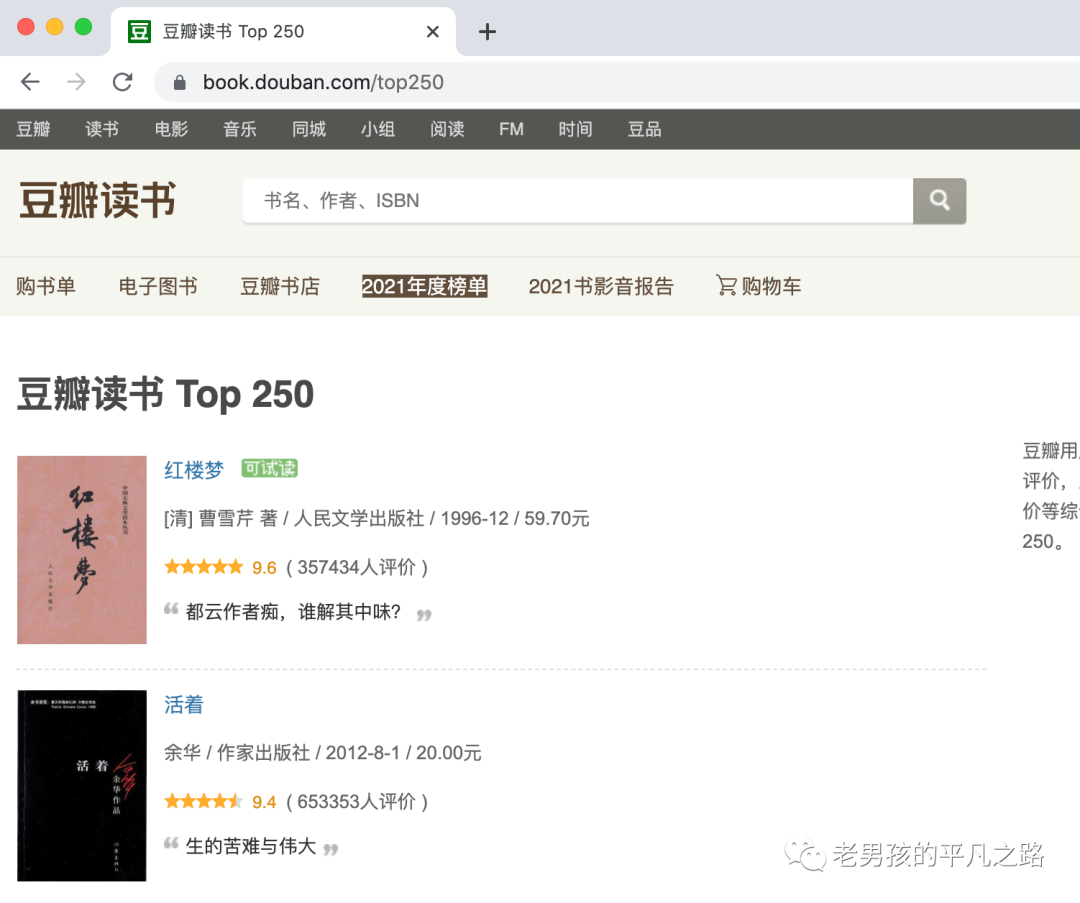Click the 可试读 badge next to 红楼梦

(x=268, y=467)
